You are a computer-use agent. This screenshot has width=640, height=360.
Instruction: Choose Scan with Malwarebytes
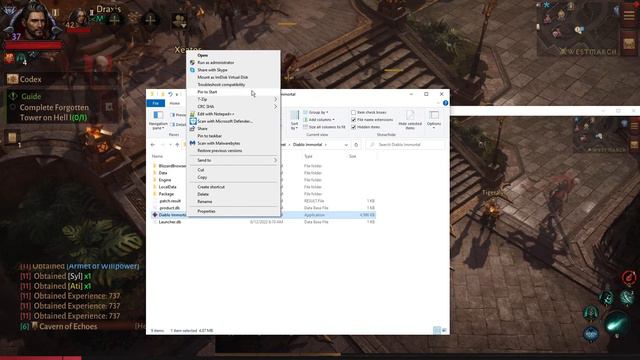(x=219, y=143)
